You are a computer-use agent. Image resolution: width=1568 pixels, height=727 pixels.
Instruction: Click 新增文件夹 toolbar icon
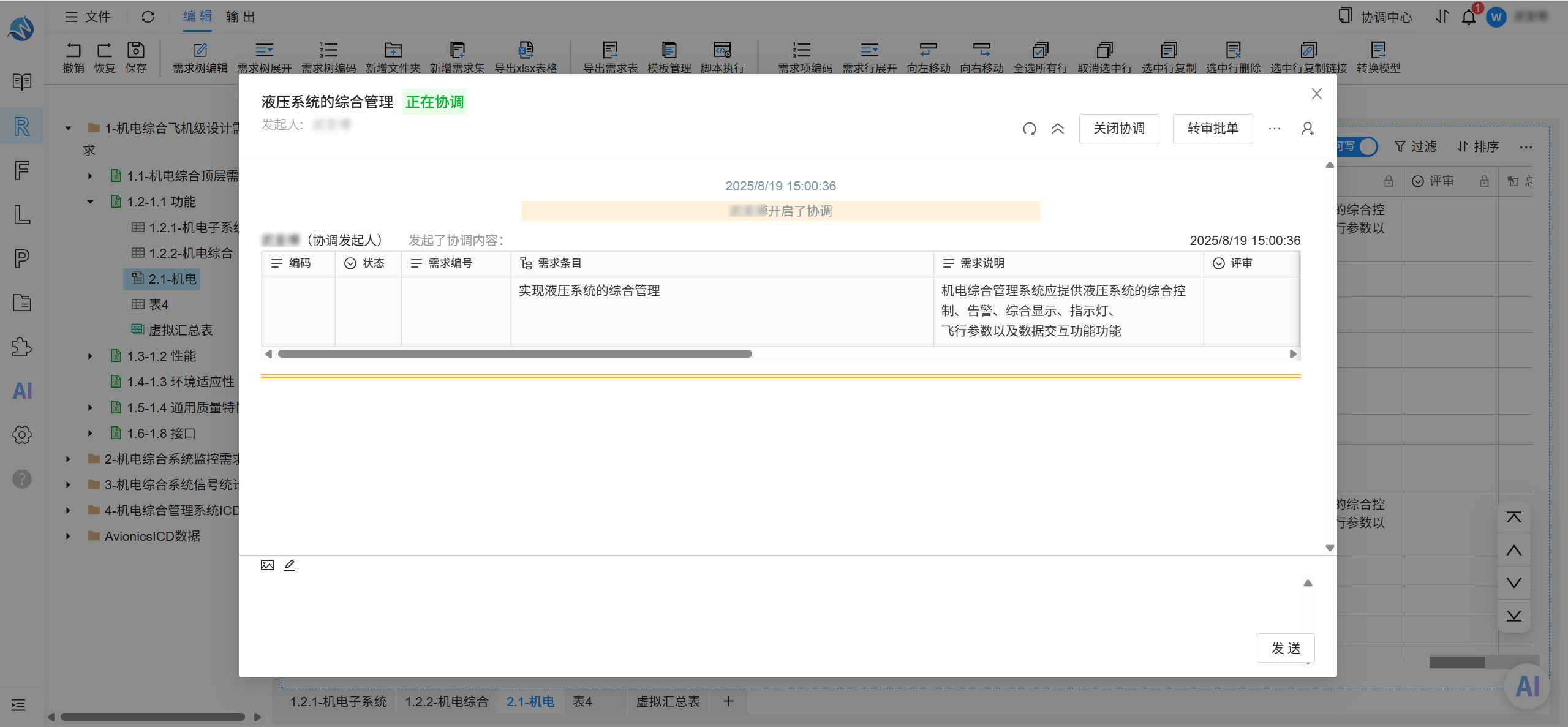[393, 50]
